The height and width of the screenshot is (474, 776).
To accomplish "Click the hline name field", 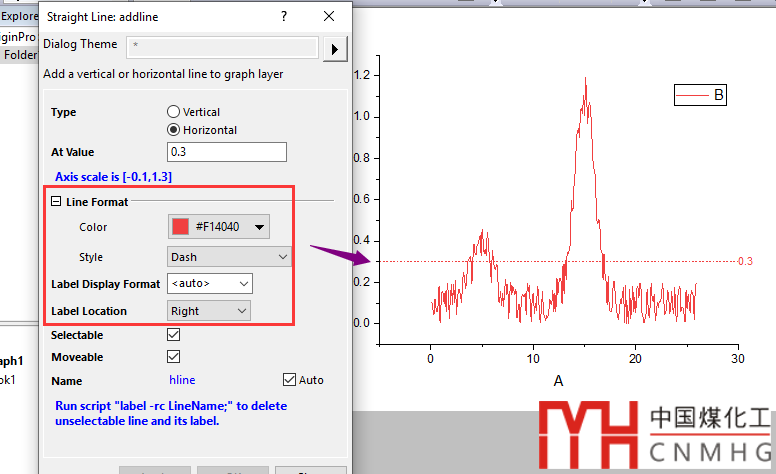I will (185, 381).
